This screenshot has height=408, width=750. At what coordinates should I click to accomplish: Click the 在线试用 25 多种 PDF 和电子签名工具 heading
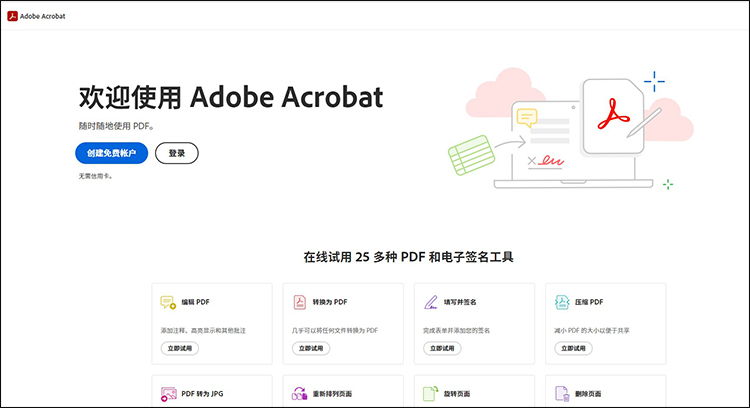[x=408, y=257]
